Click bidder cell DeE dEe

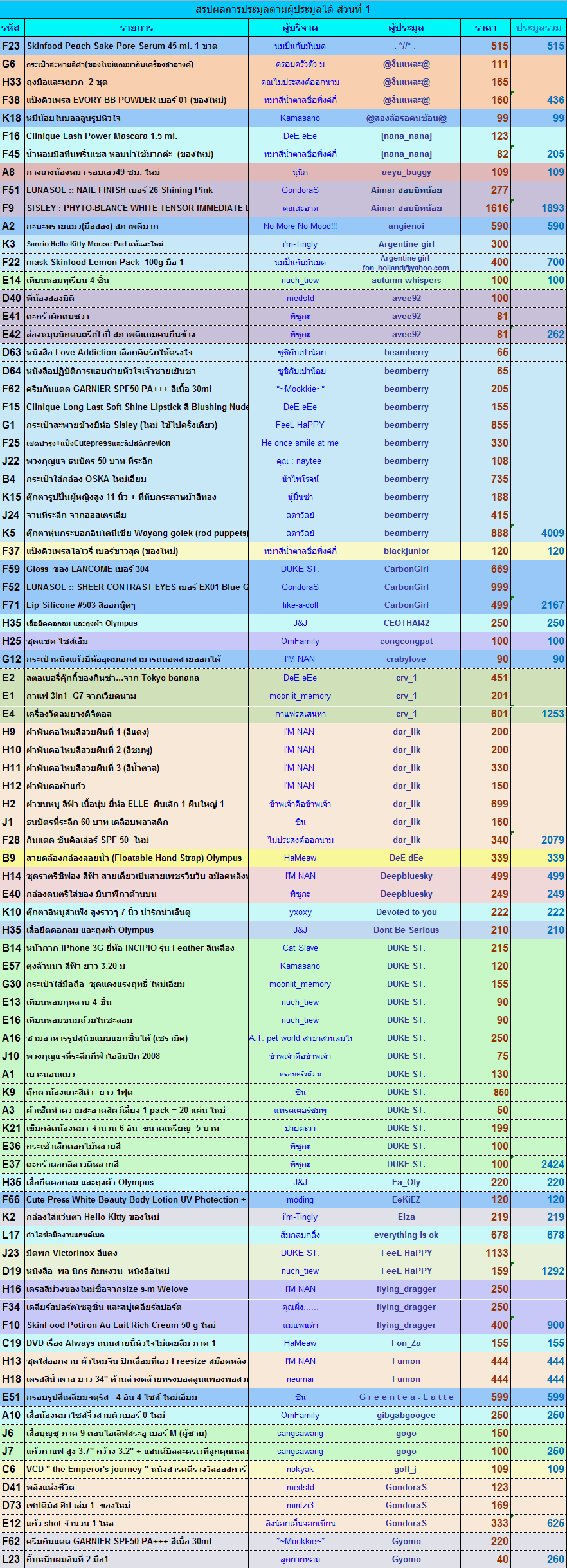coord(406,858)
